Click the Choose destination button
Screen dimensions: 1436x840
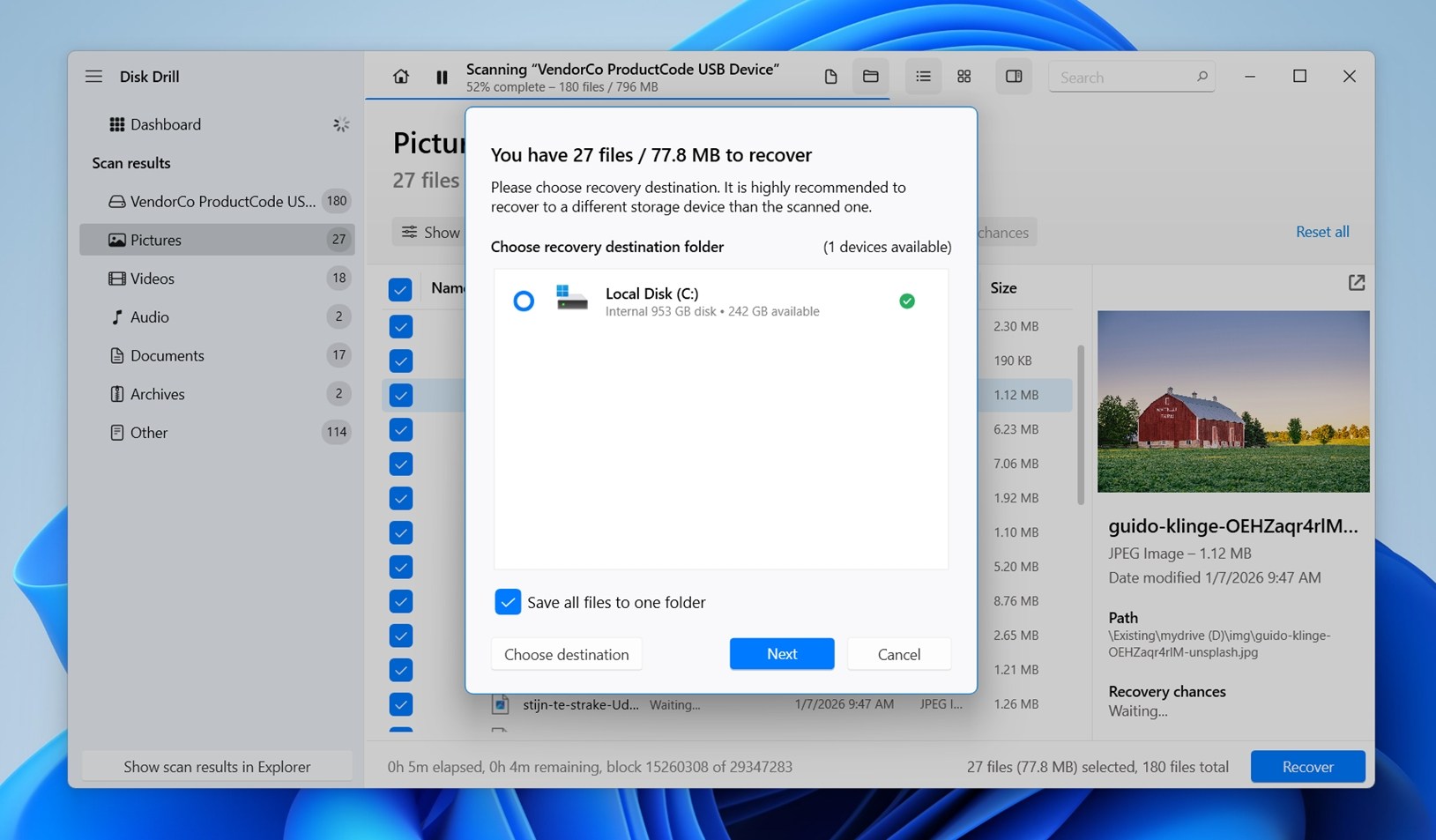coord(566,654)
